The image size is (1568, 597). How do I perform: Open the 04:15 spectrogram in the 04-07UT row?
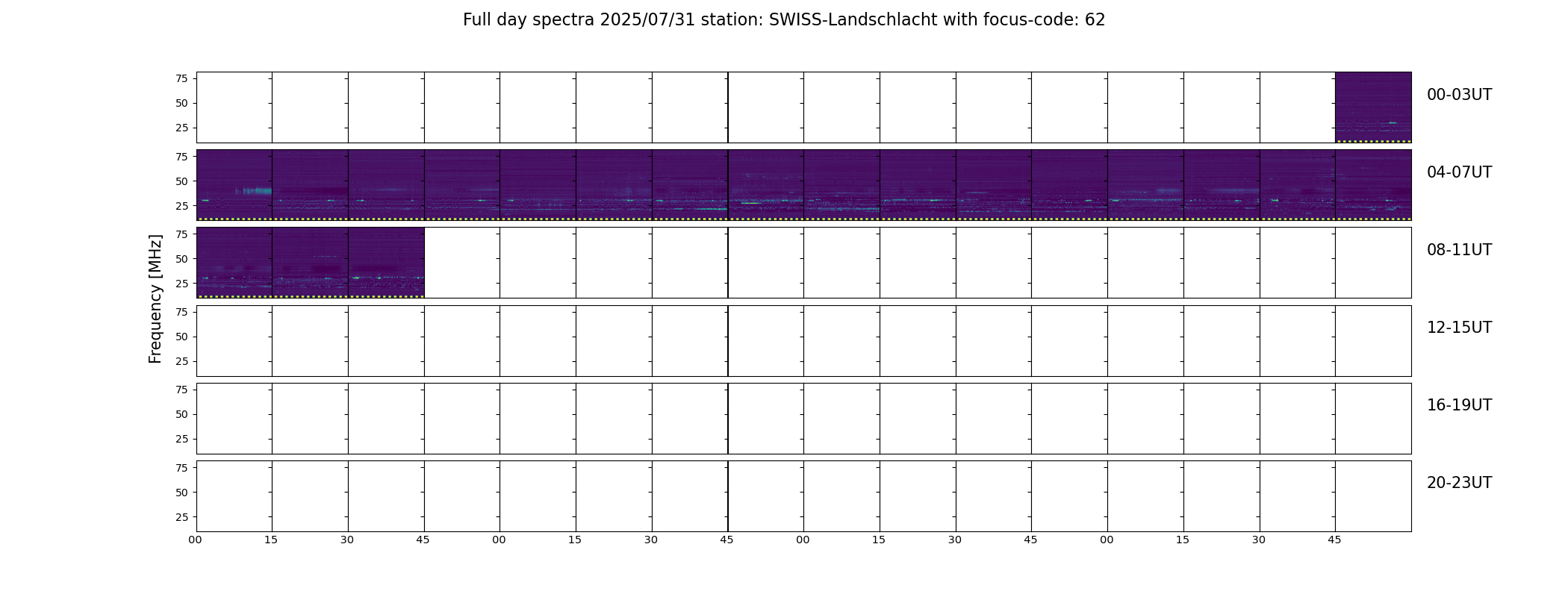(310, 185)
